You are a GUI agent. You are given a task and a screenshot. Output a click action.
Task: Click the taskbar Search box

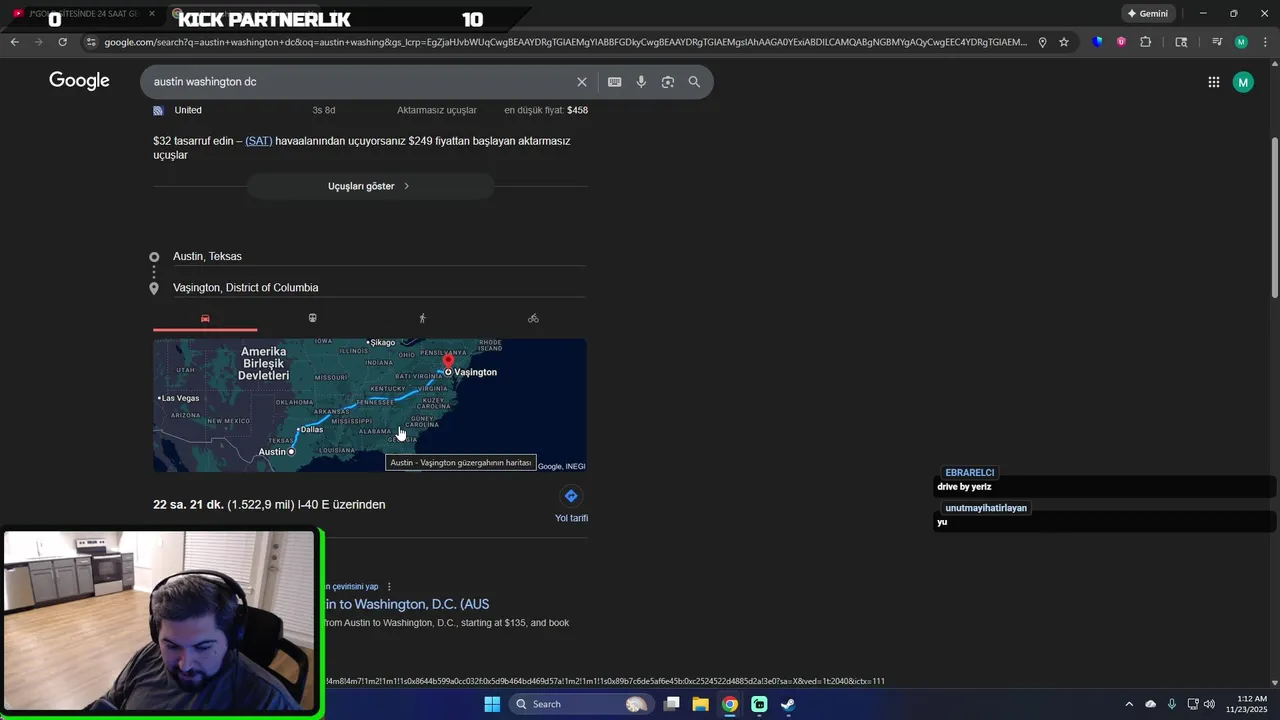pyautogui.click(x=581, y=704)
